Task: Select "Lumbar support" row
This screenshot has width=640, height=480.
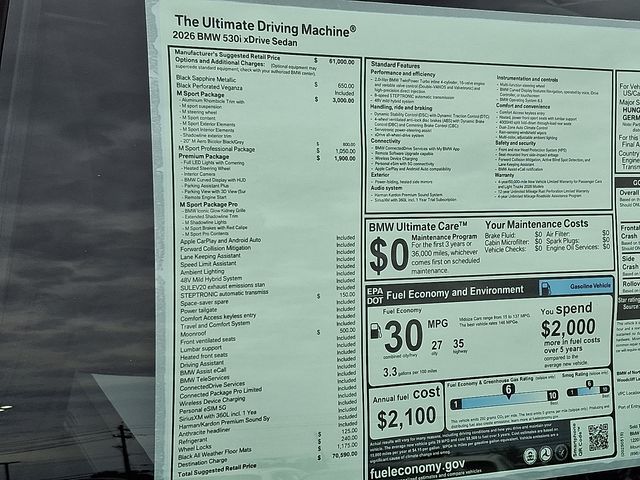Action: 201,349
